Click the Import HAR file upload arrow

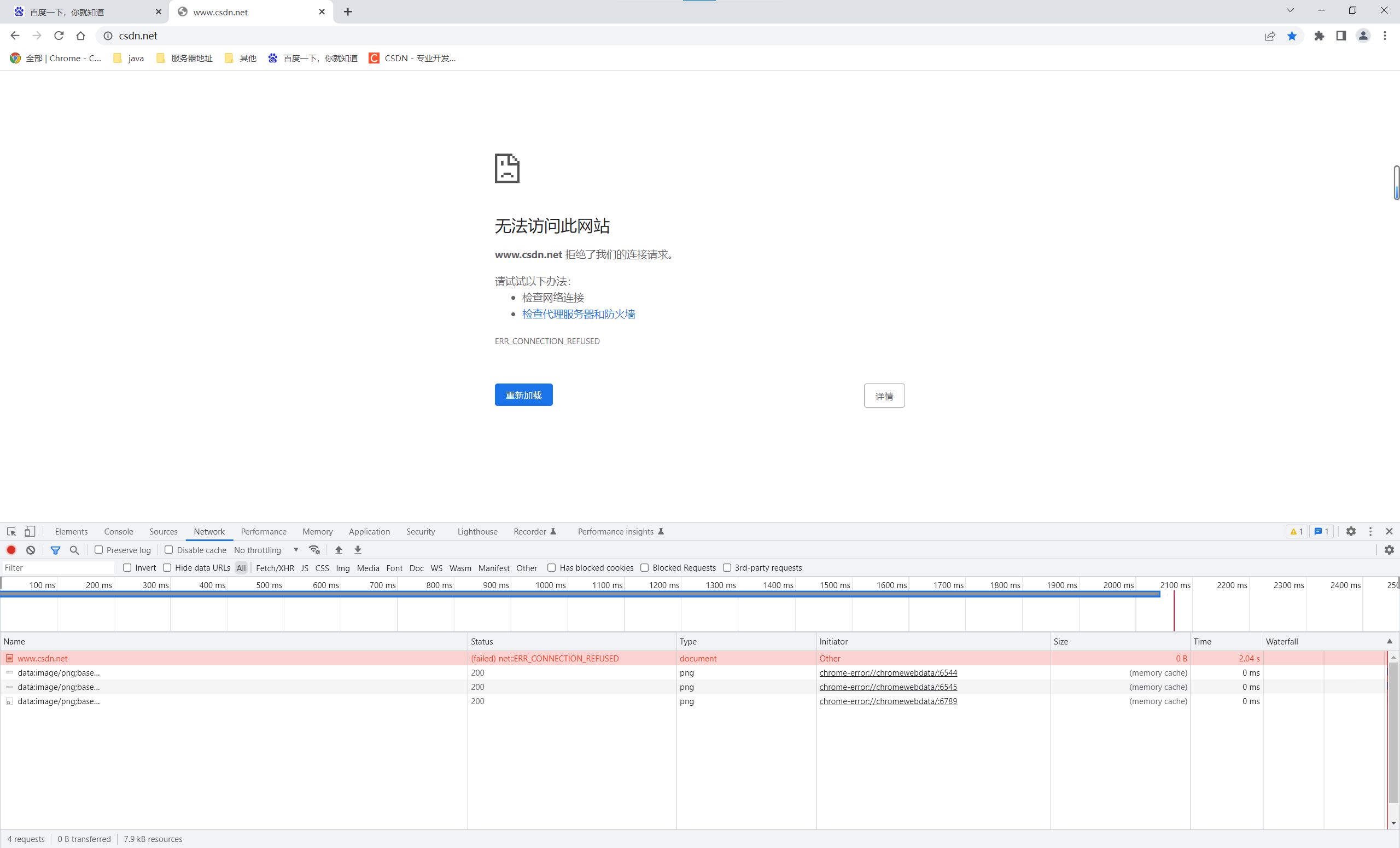(339, 550)
